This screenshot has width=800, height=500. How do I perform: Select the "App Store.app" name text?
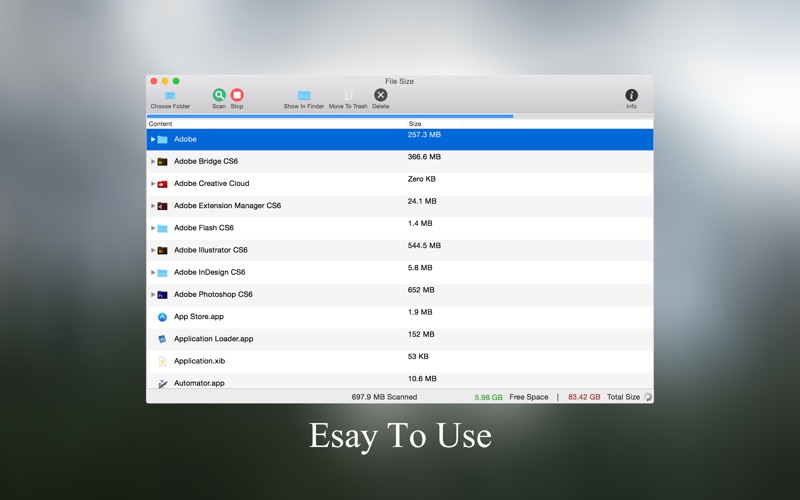click(x=198, y=316)
